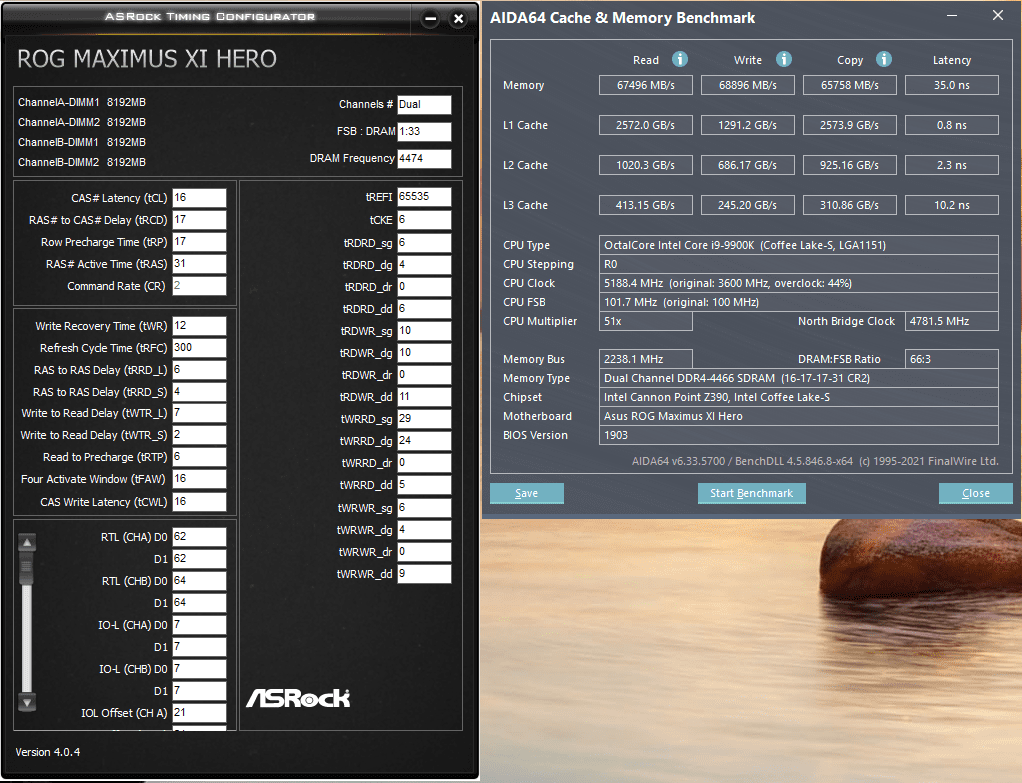Click the RTL (CHB) D0 field
Screen dimensions: 1022x783
199,581
